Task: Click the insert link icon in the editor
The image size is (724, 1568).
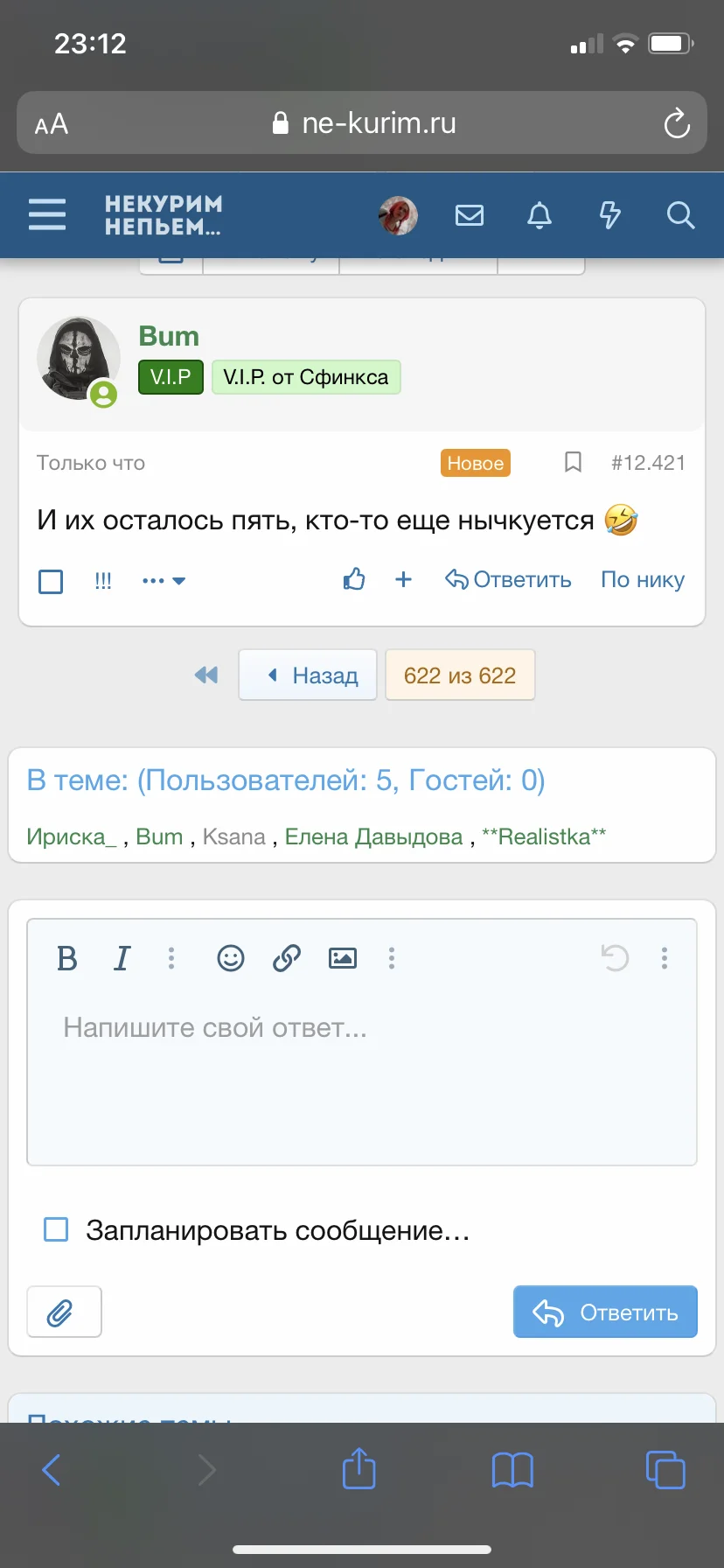Action: [x=287, y=958]
